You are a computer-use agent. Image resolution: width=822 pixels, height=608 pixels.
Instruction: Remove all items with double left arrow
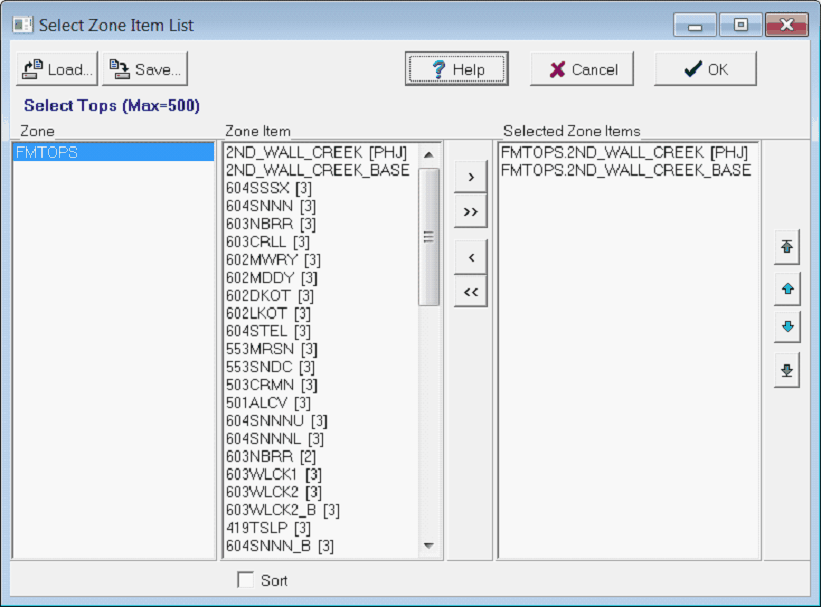click(470, 292)
